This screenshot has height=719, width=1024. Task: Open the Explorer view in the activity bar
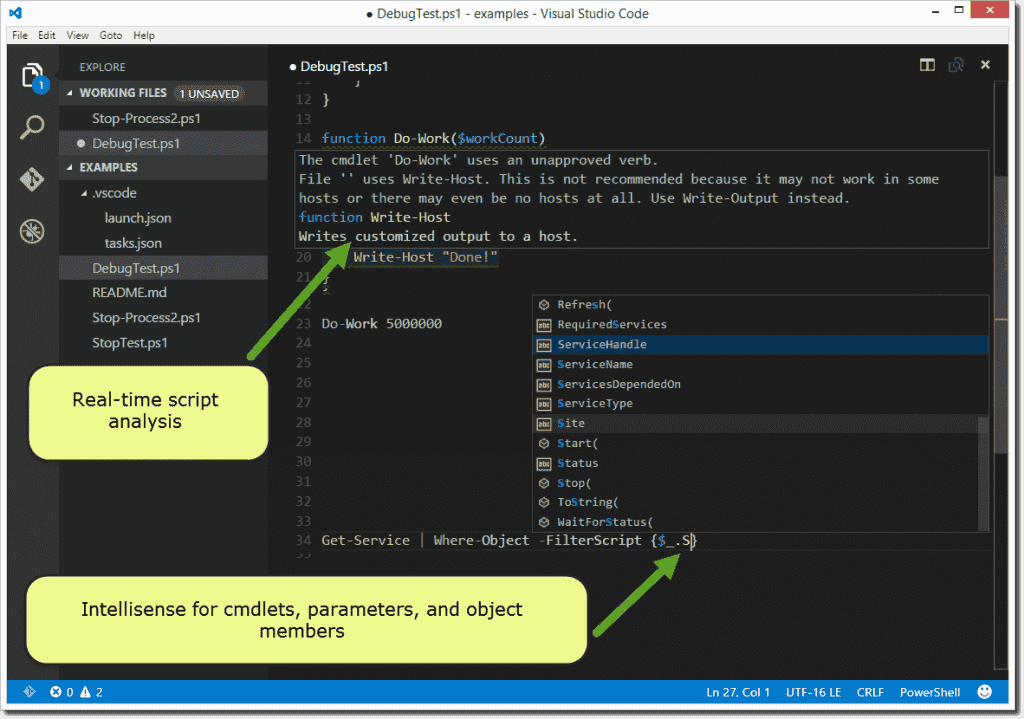[x=33, y=76]
